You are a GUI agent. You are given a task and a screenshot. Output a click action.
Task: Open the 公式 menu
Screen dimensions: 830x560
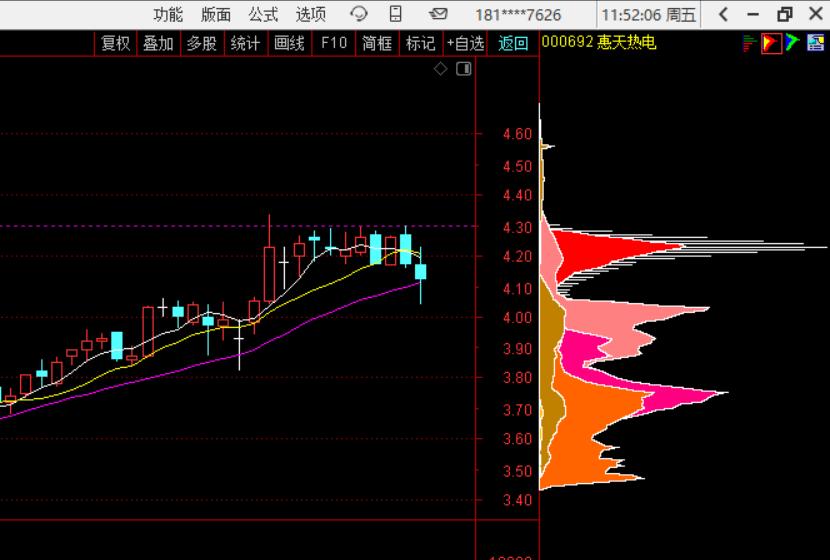coord(263,14)
